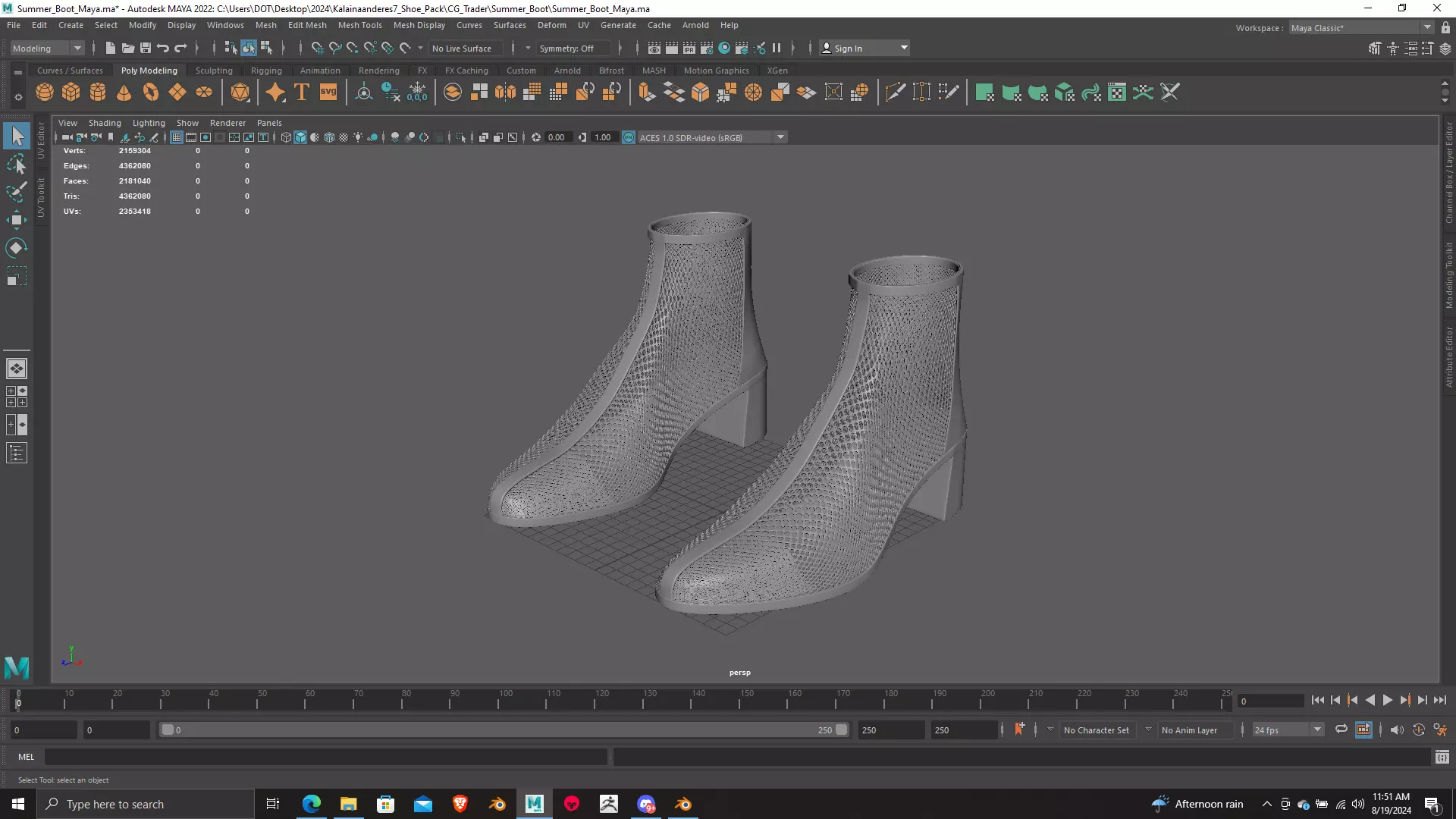Screen dimensions: 1456x819
Task: Click the SVG import shelf icon
Action: click(x=328, y=93)
